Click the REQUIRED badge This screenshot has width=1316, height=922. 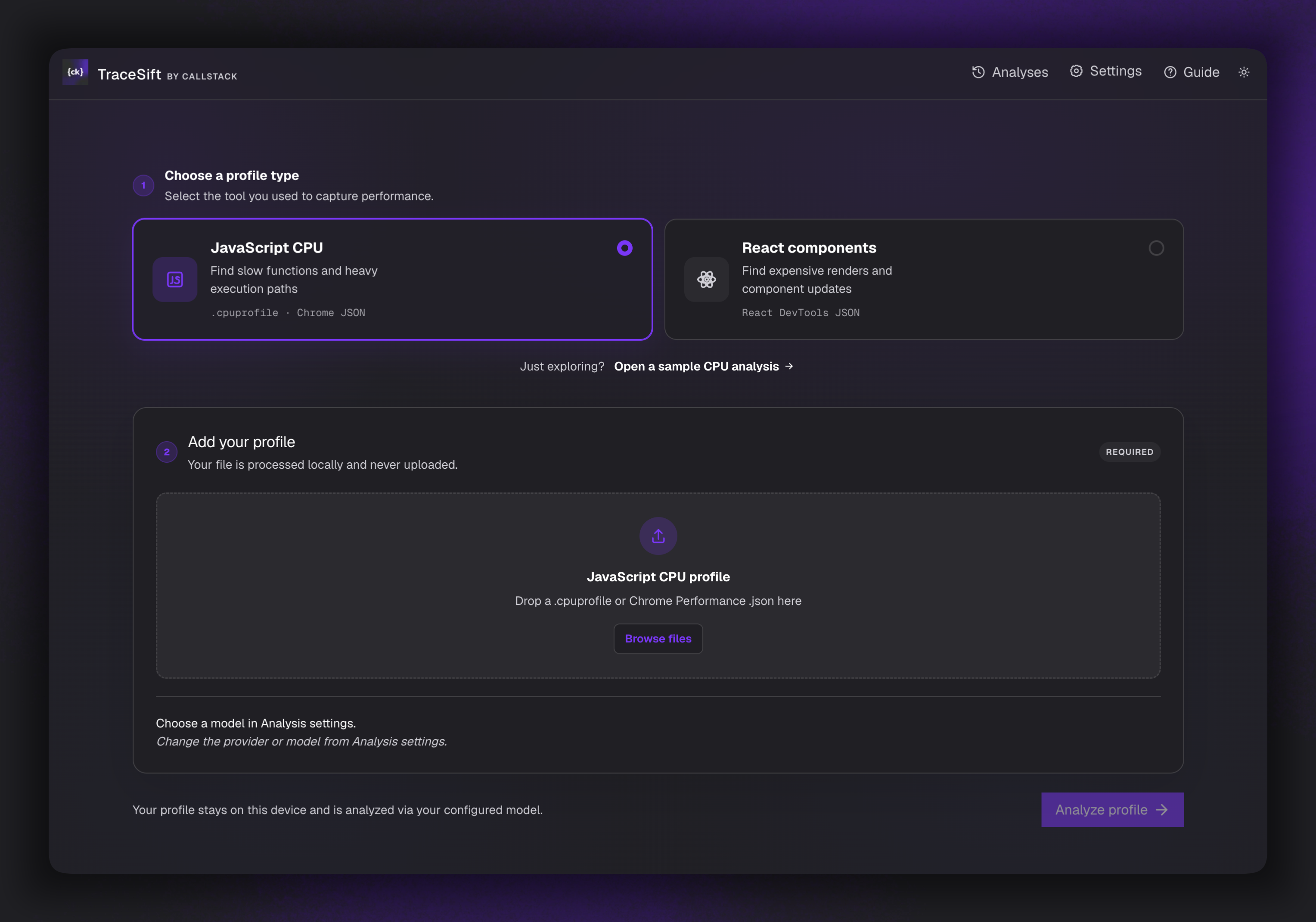(x=1129, y=452)
